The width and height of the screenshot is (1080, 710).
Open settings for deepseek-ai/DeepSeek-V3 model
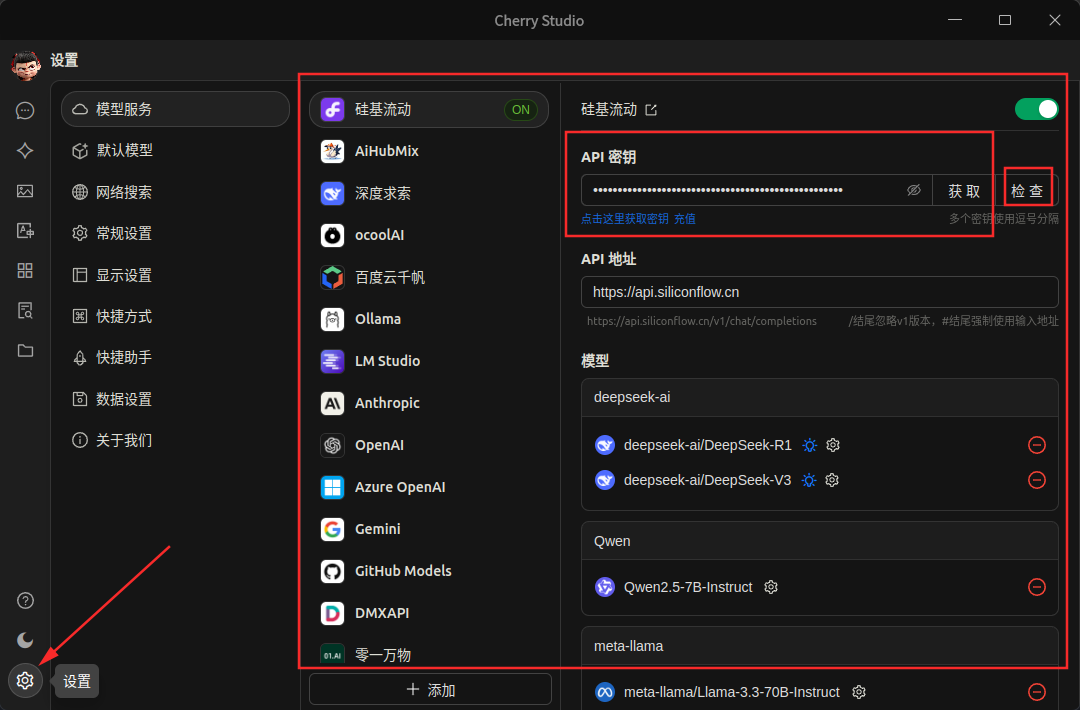832,480
